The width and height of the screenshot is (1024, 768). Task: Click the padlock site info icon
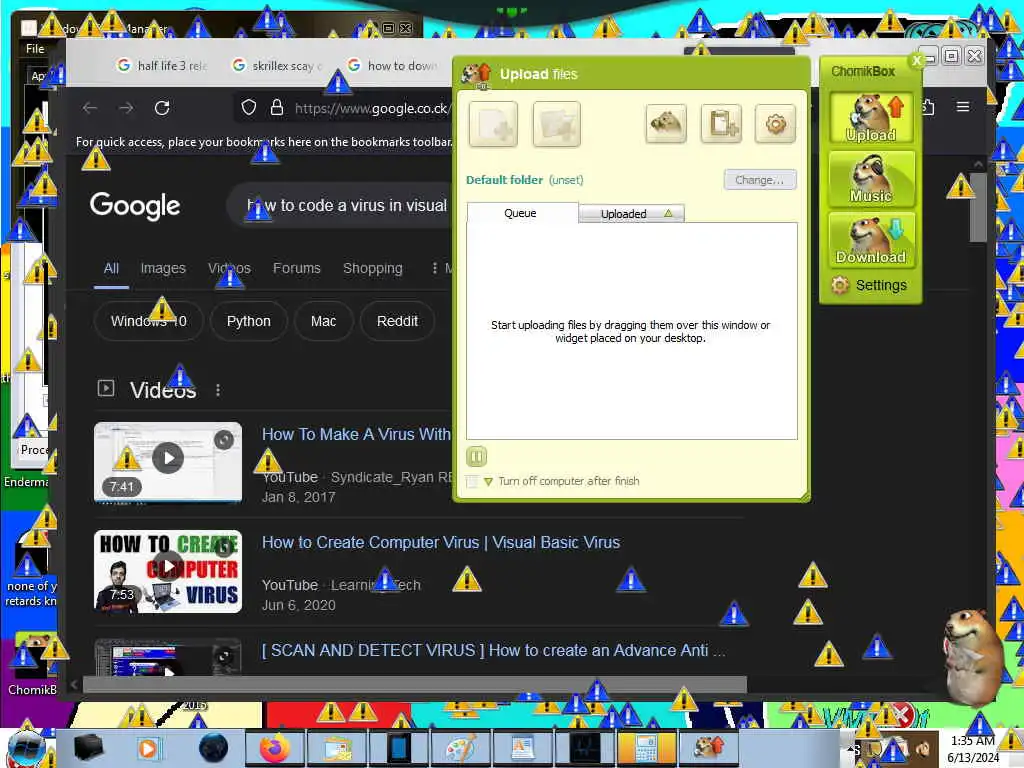[x=277, y=108]
